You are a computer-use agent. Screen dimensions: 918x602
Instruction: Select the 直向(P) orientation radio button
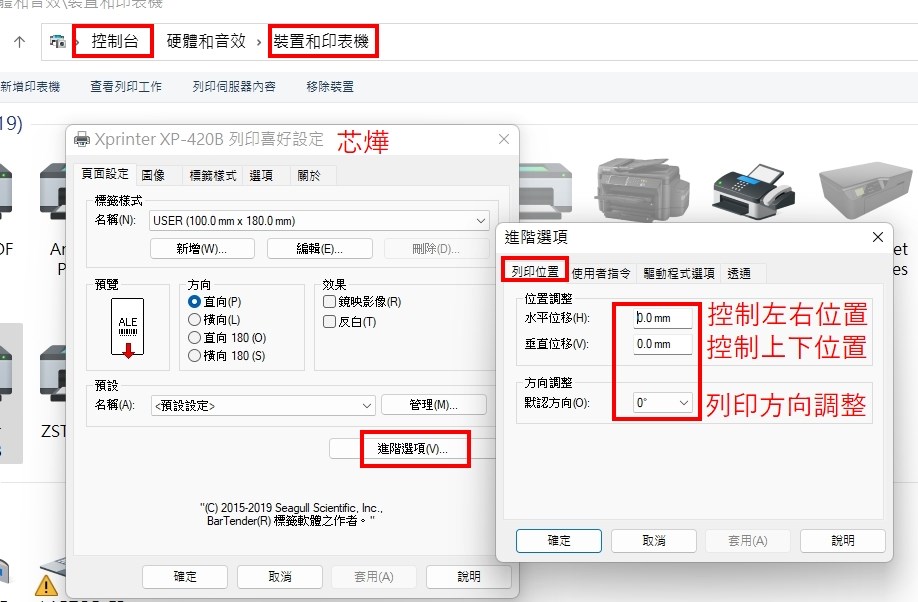coord(195,302)
